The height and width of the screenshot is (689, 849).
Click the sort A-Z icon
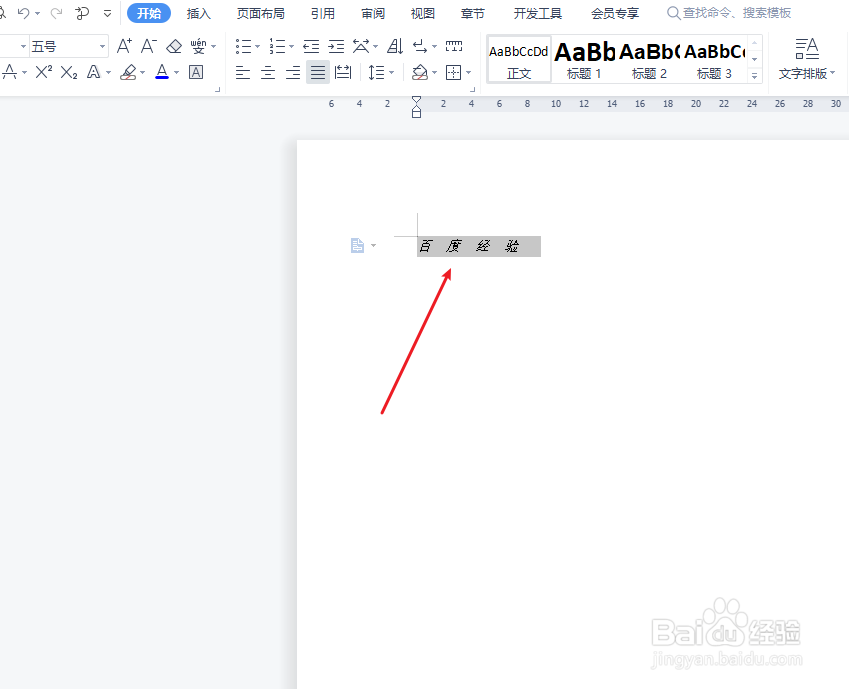click(395, 47)
